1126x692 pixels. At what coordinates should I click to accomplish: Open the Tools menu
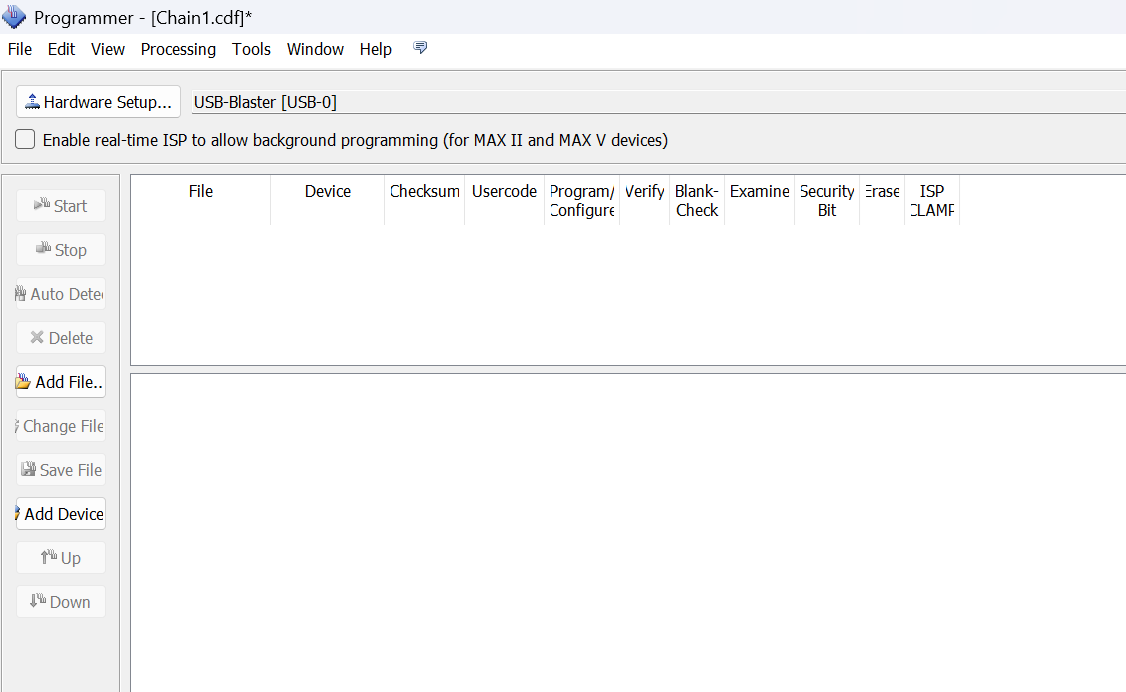tap(251, 49)
